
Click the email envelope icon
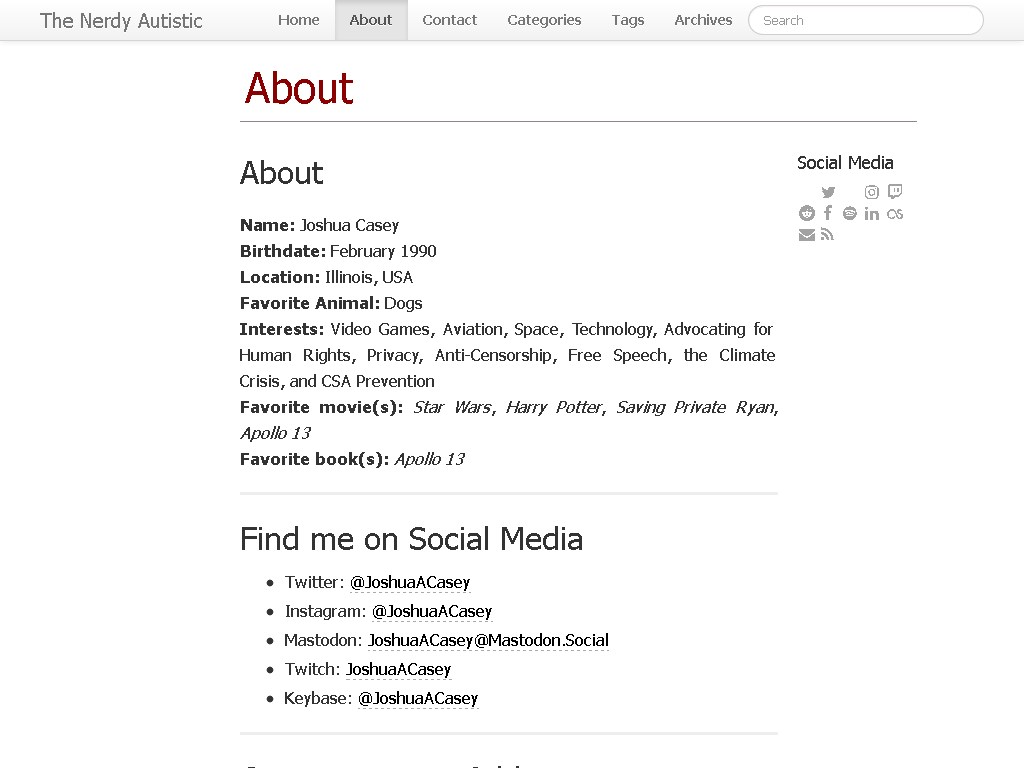click(x=807, y=235)
